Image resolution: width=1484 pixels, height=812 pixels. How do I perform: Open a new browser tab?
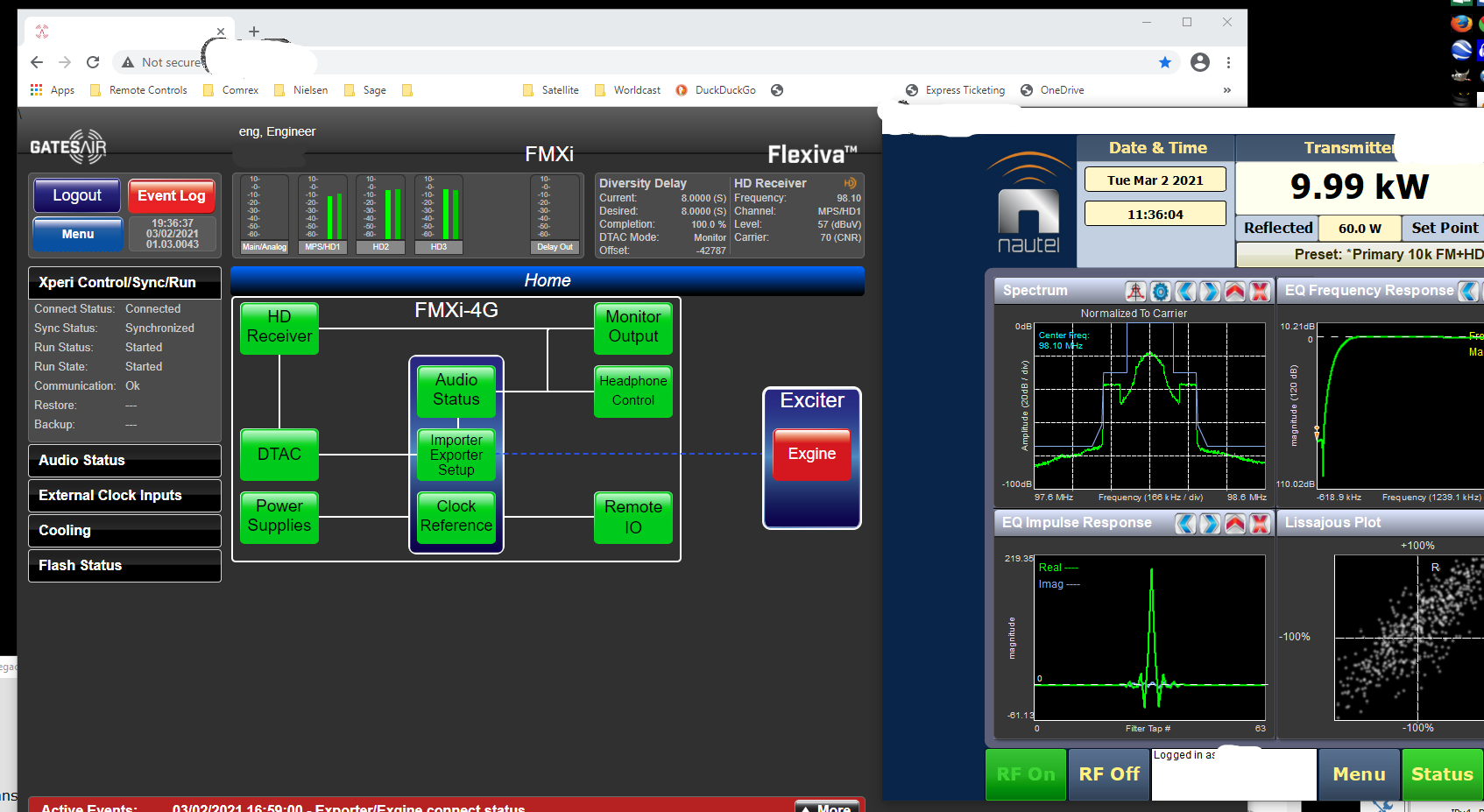pos(254,31)
